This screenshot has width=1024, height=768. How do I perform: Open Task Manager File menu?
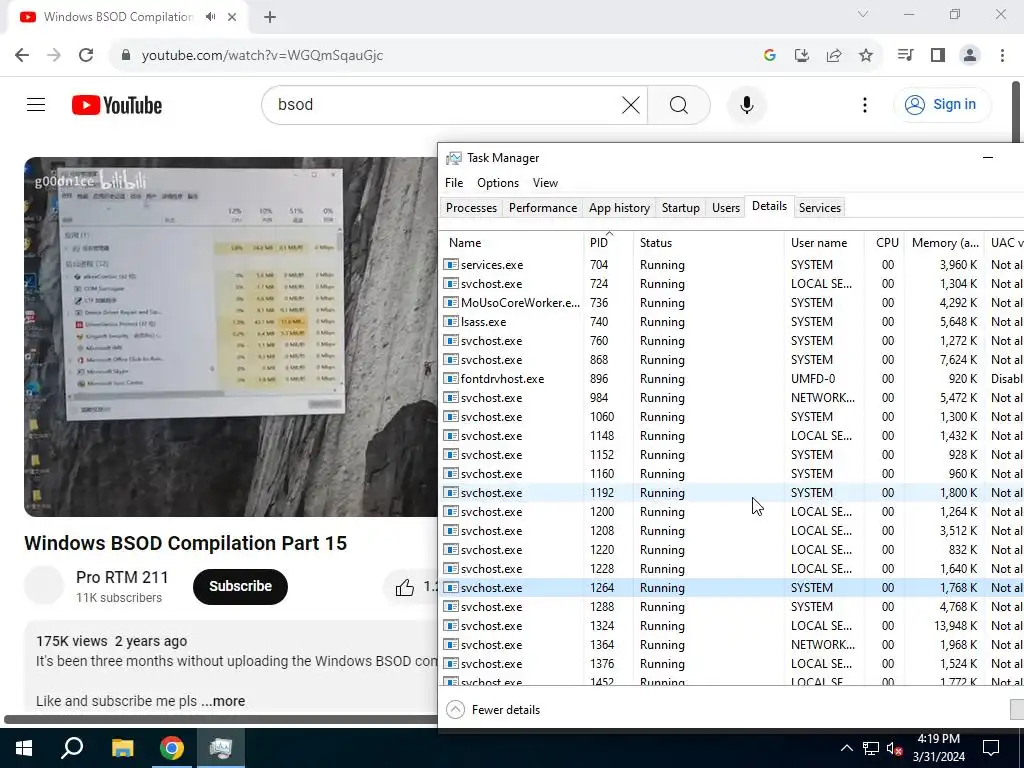(454, 183)
